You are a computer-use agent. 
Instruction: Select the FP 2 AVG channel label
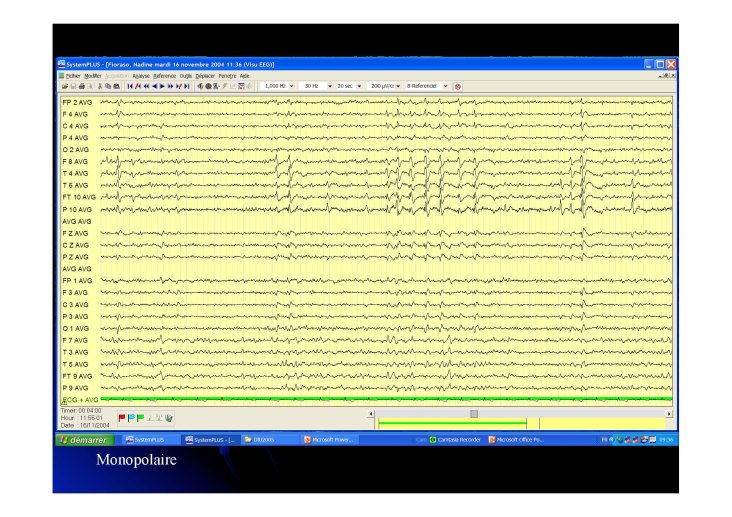(77, 102)
